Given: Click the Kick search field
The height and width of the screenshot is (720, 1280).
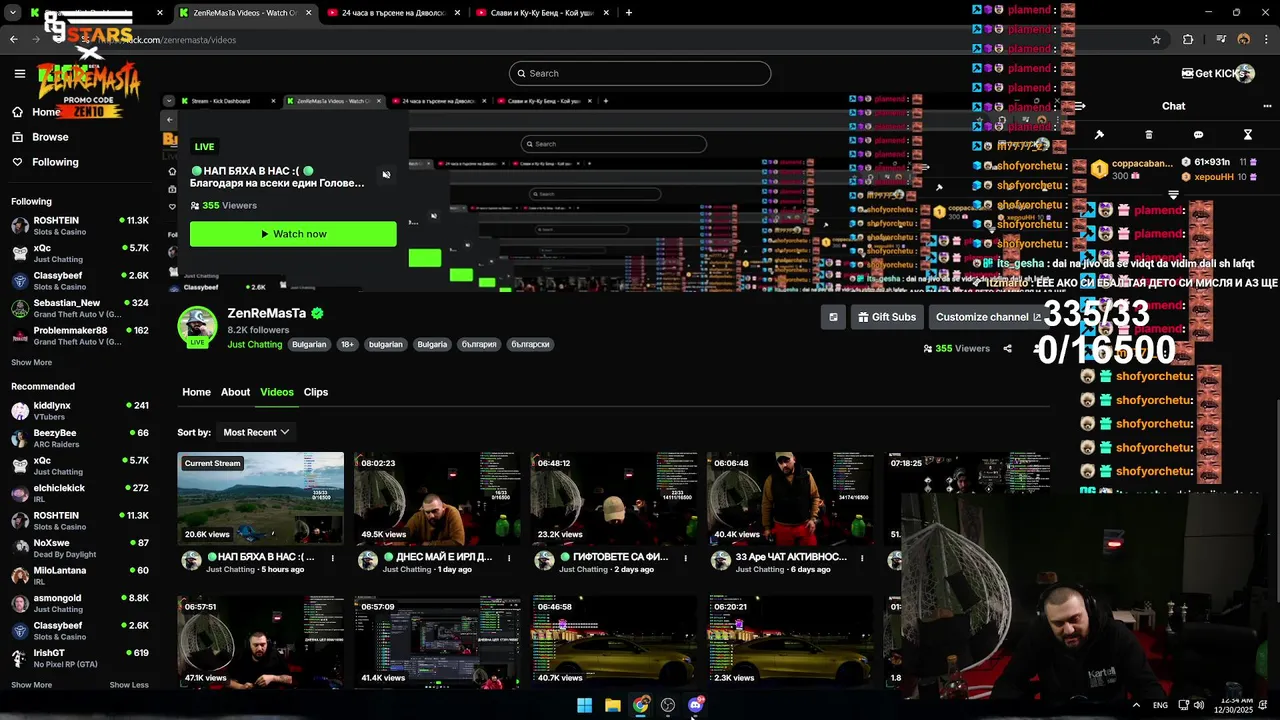Looking at the screenshot, I should pyautogui.click(x=640, y=73).
